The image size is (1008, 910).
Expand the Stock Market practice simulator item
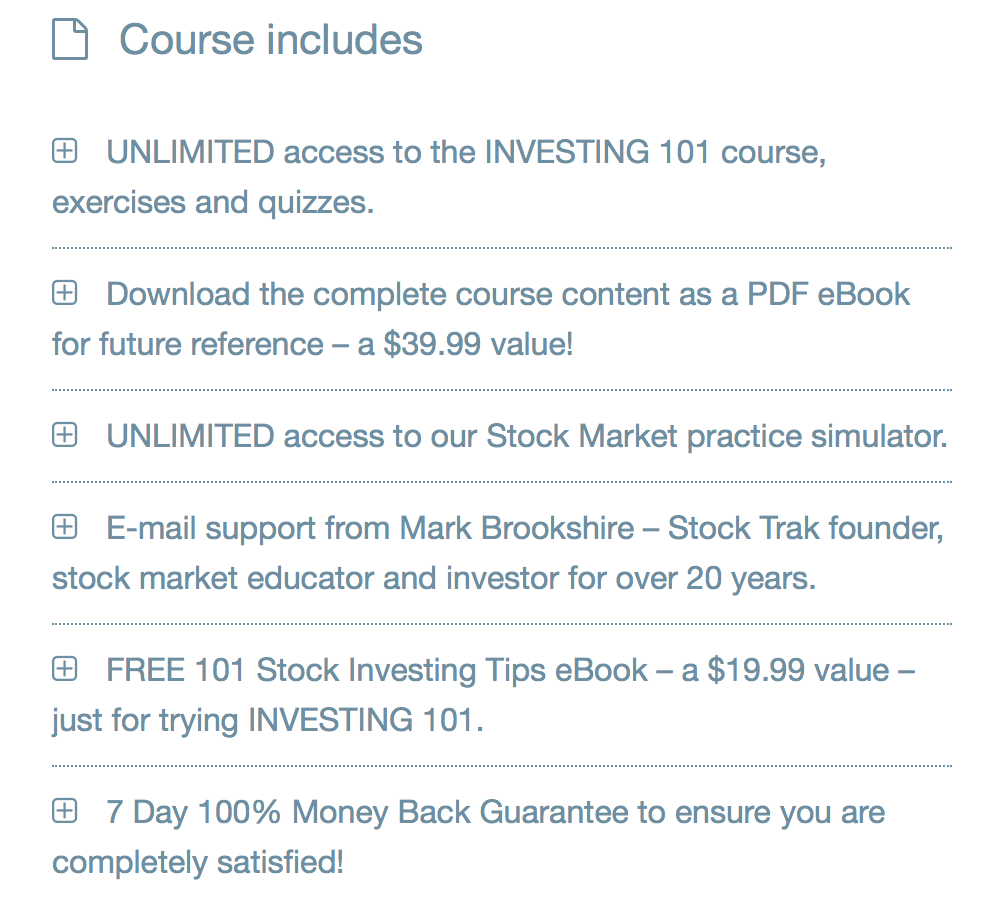(x=64, y=435)
